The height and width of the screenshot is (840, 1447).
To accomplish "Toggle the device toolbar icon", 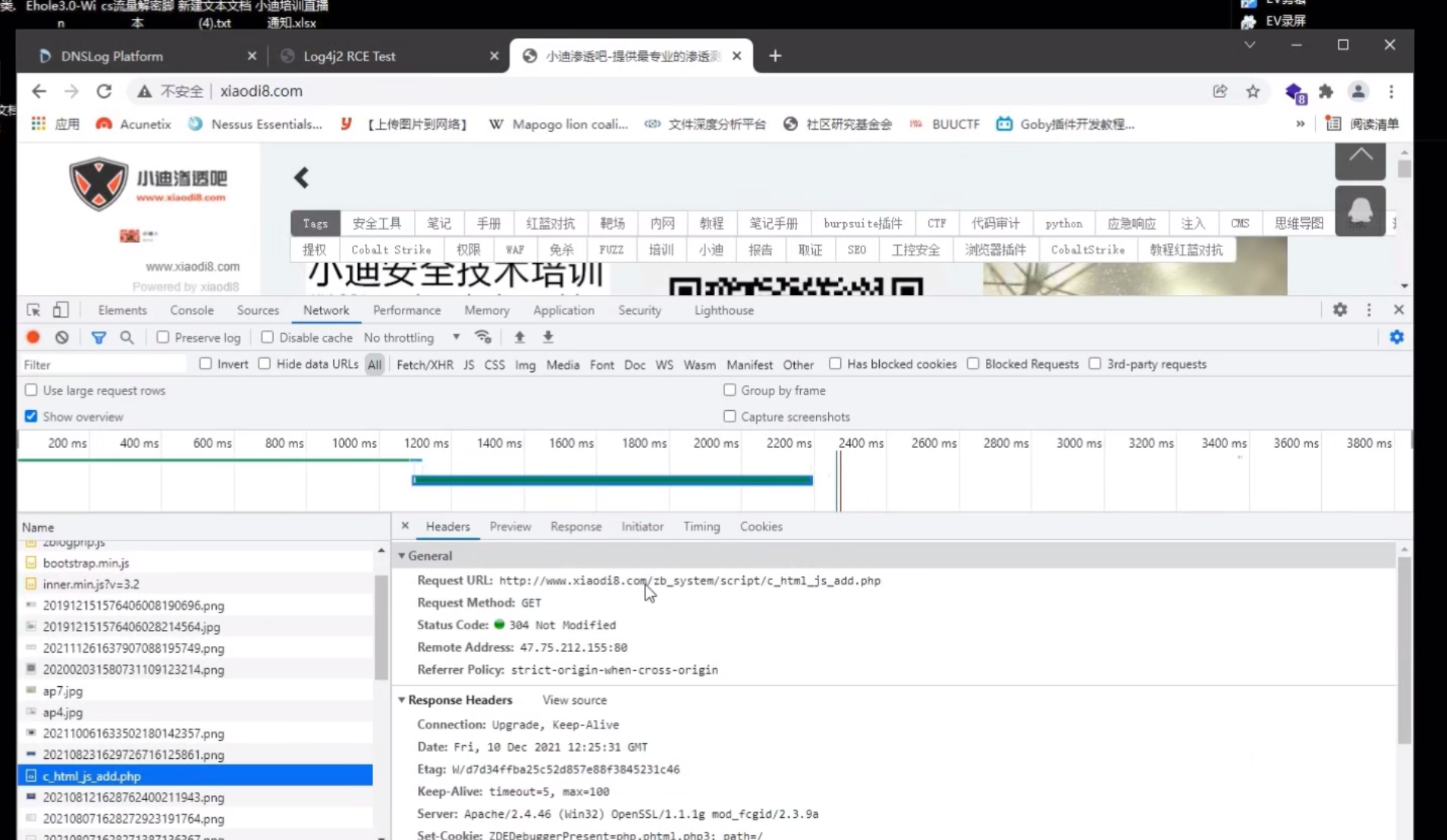I will [61, 310].
